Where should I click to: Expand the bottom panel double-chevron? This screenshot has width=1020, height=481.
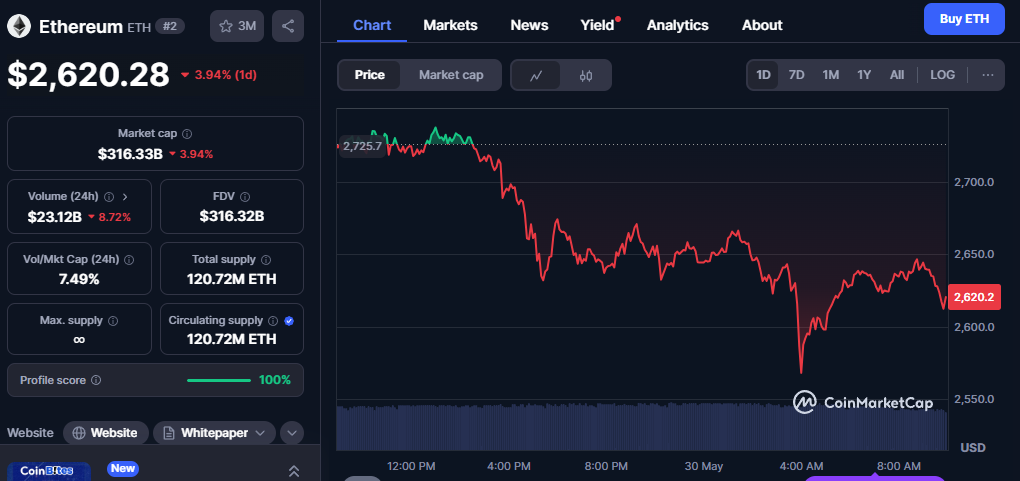pos(294,471)
